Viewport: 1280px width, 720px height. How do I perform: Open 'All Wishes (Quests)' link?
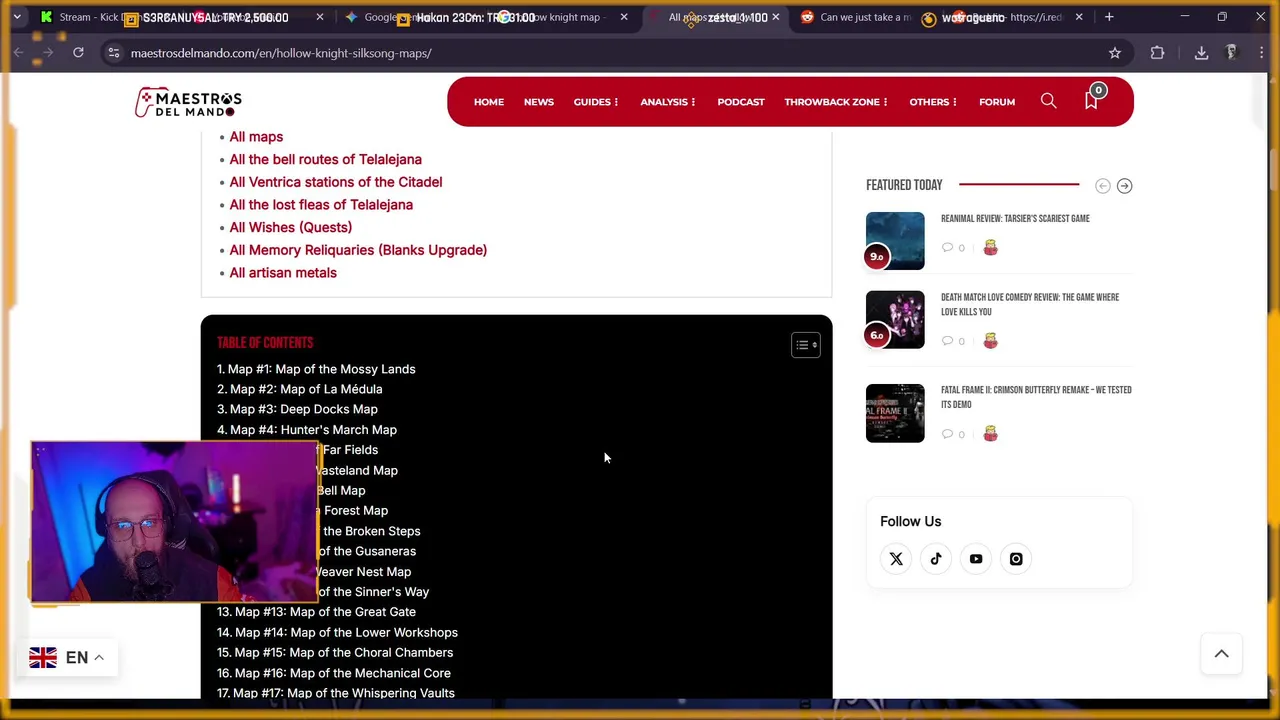pos(290,227)
